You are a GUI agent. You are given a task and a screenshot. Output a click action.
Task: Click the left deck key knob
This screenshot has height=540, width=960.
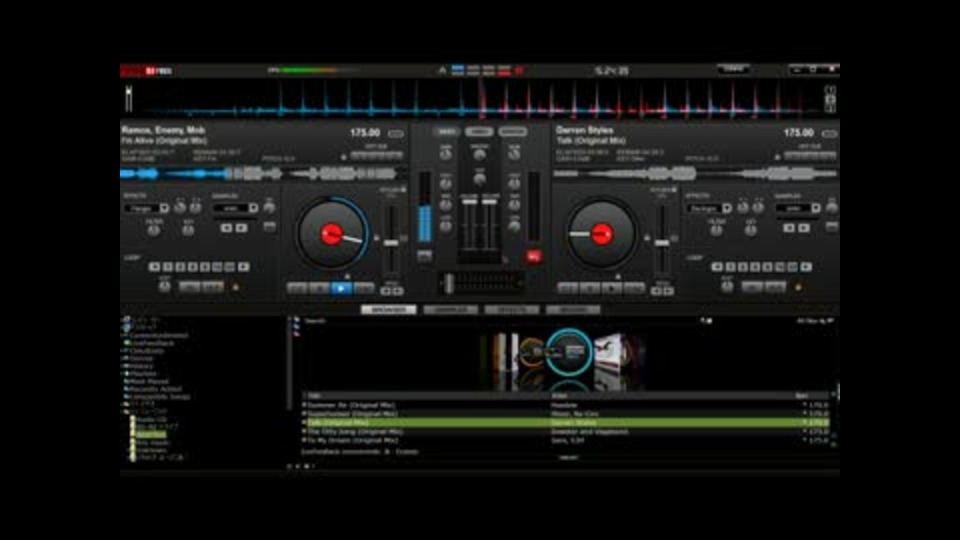pos(188,230)
